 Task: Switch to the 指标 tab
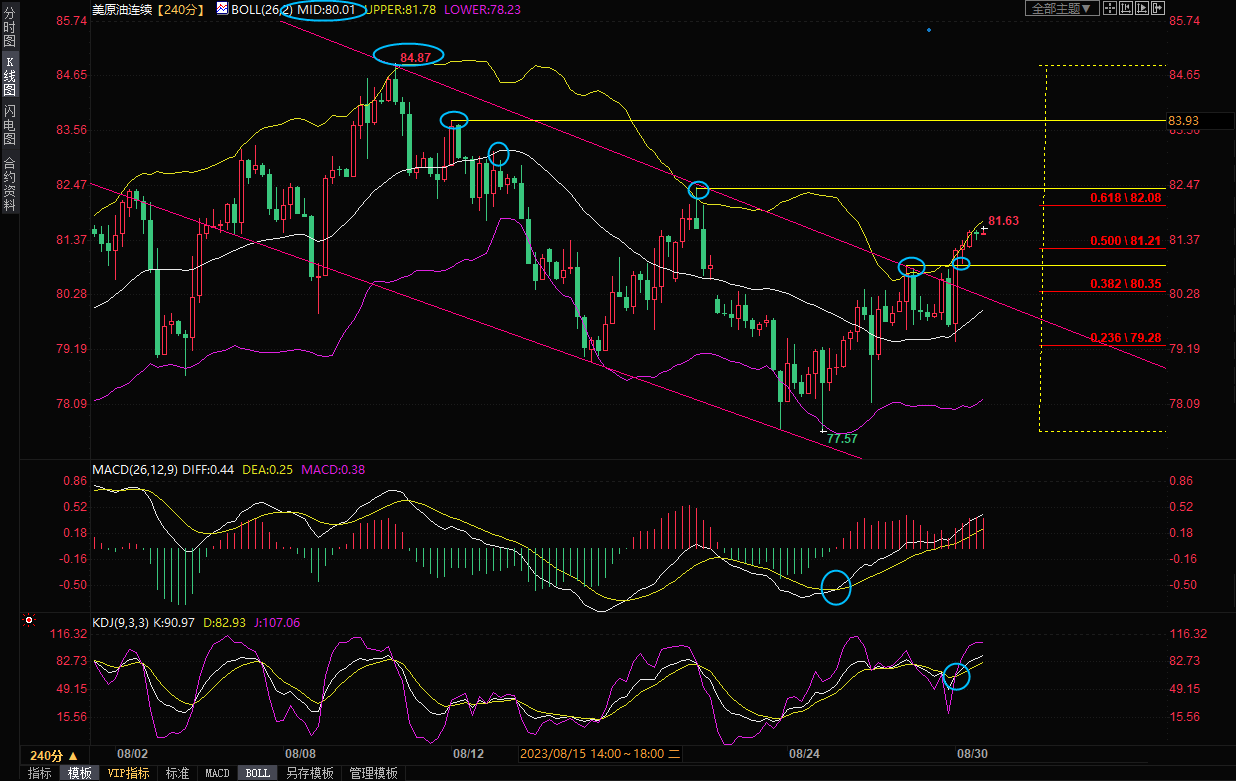[x=40, y=773]
